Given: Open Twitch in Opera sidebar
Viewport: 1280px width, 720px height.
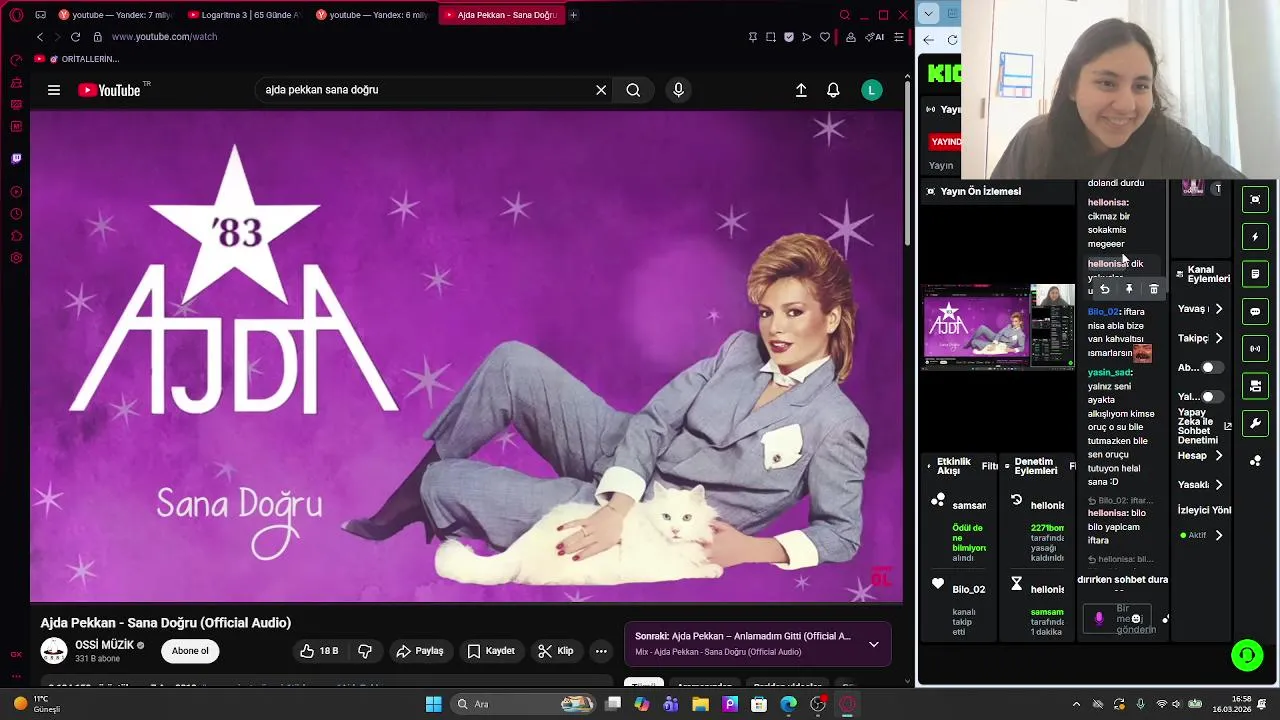Looking at the screenshot, I should (16, 158).
